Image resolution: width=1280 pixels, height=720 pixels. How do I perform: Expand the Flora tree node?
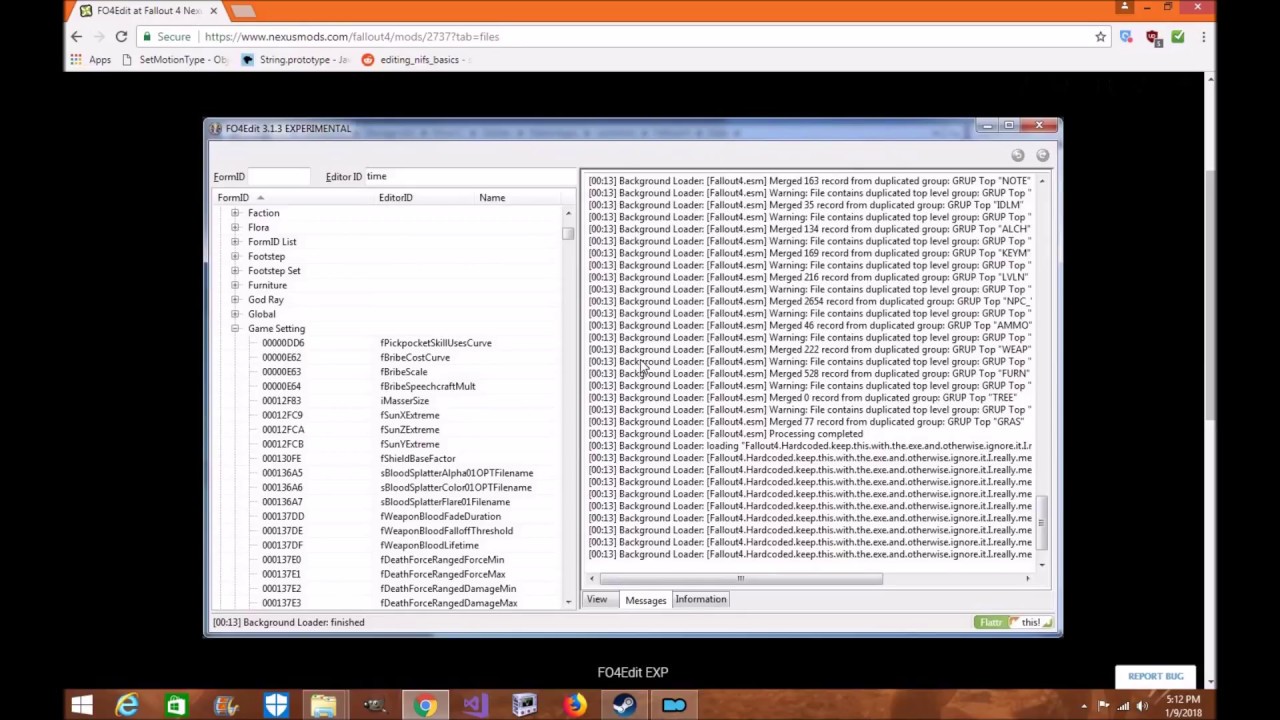235,227
